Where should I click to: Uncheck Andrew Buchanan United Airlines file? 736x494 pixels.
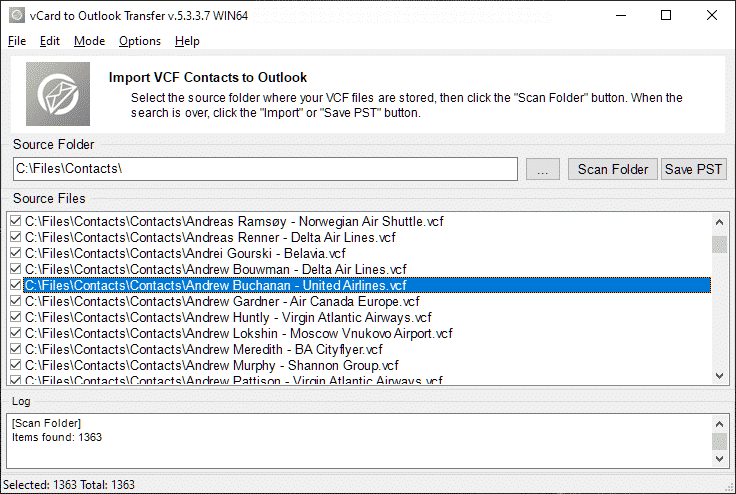(15, 285)
